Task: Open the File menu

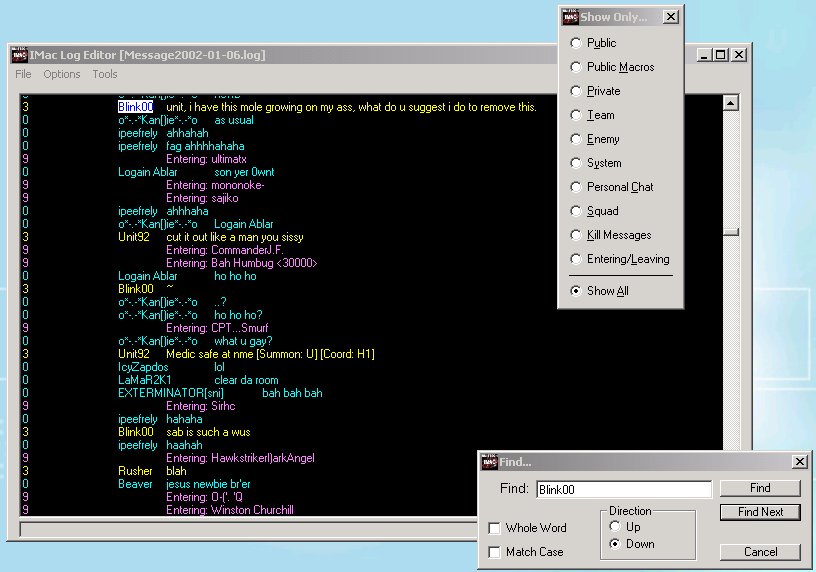Action: point(23,74)
